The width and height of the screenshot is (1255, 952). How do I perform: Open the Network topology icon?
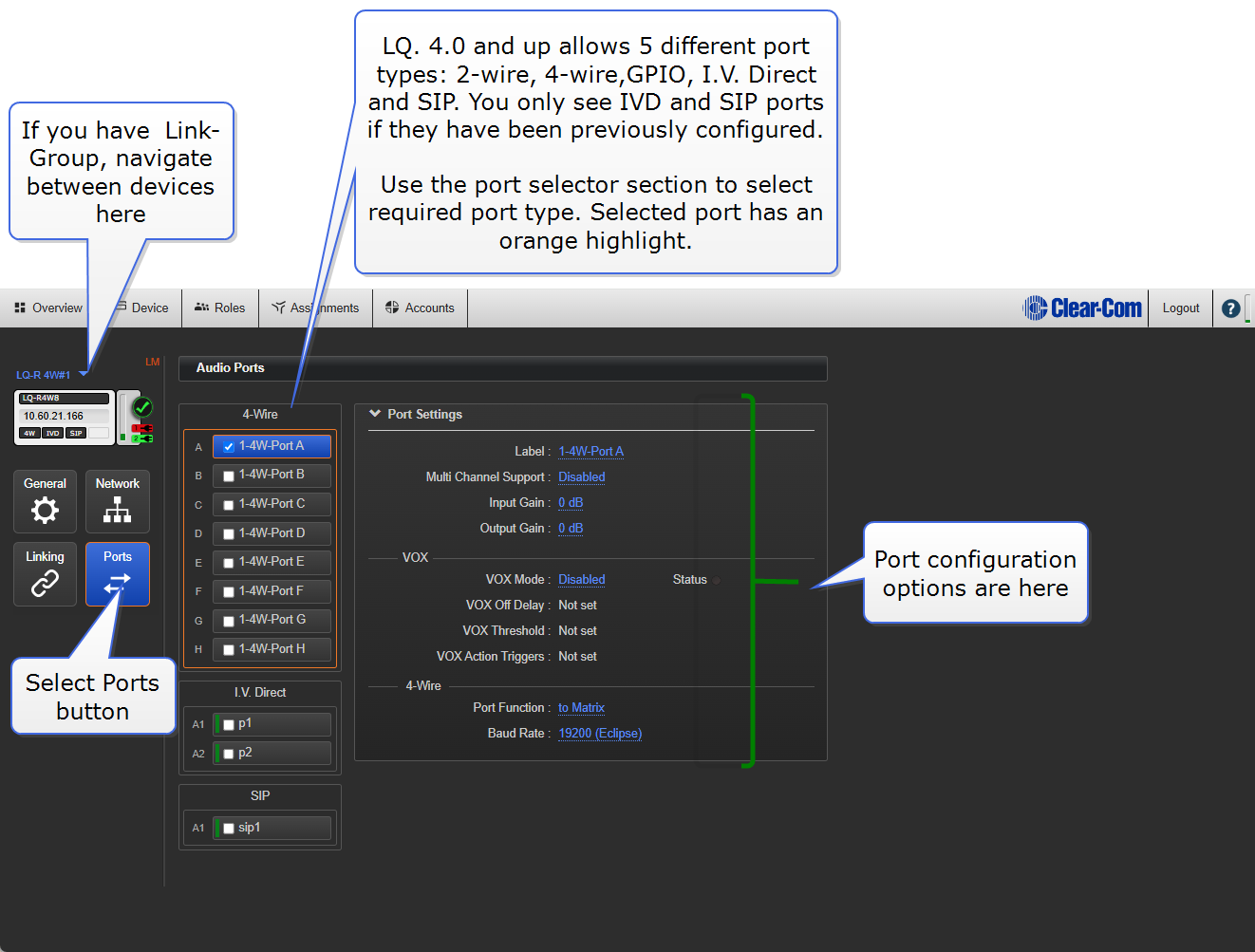click(118, 511)
